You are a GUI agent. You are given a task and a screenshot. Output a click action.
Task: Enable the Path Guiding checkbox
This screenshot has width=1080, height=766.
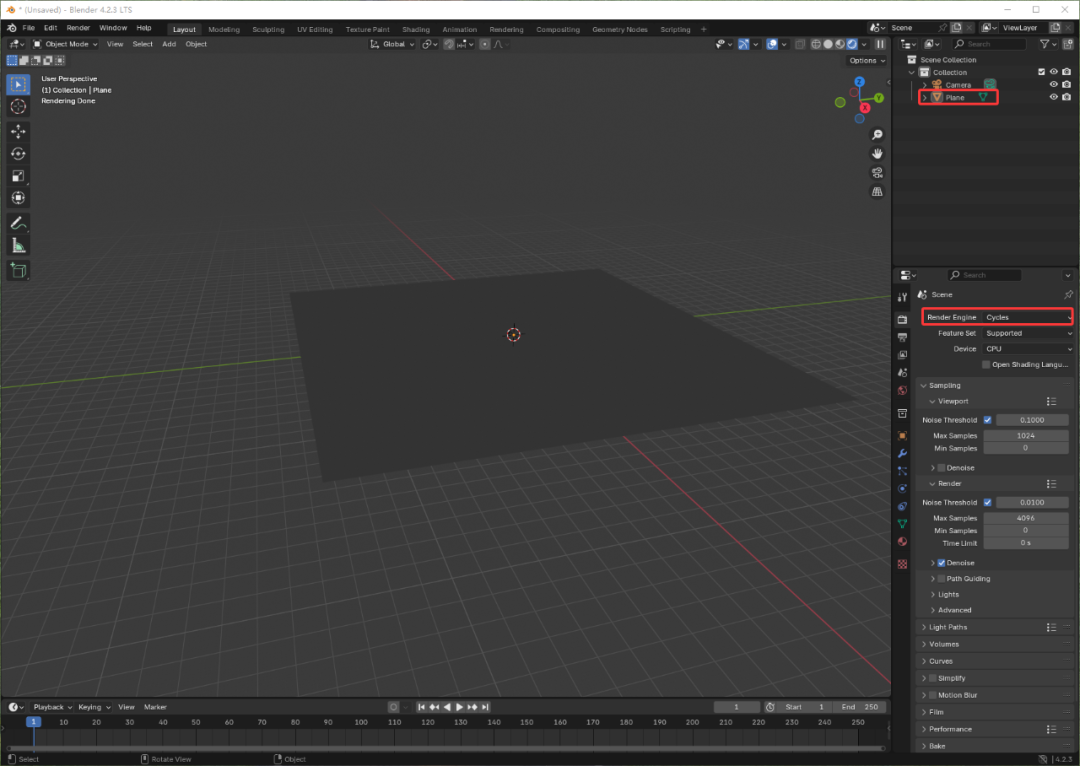(942, 579)
